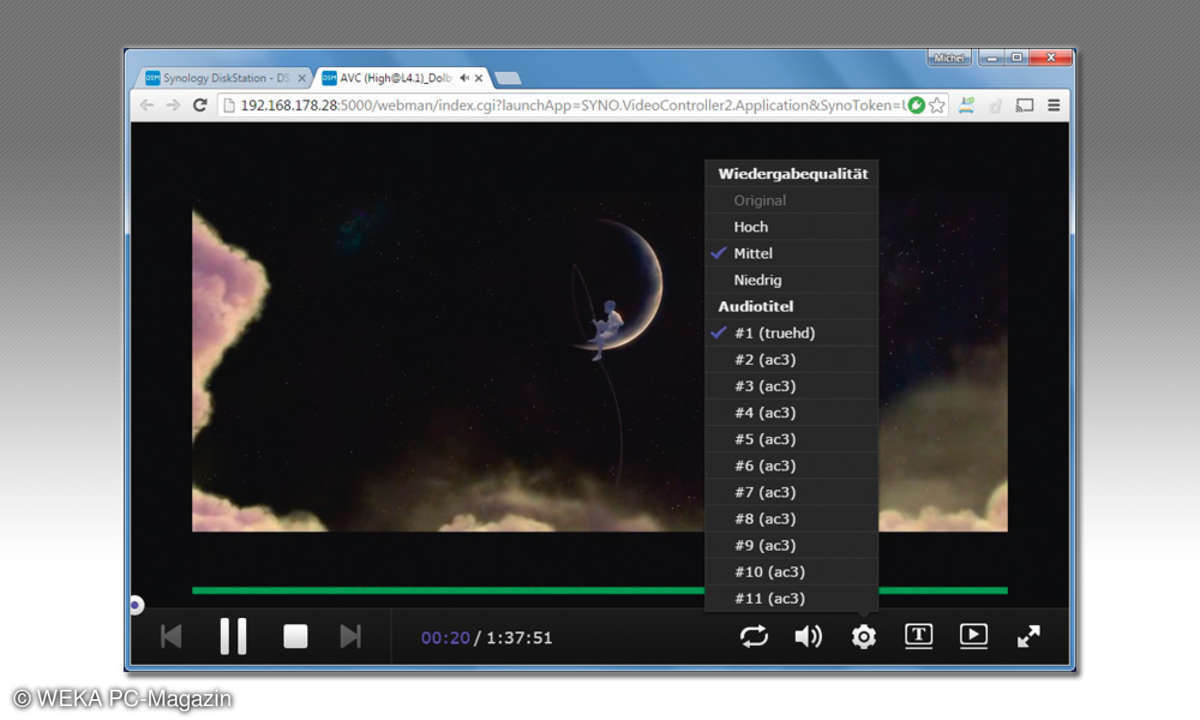This screenshot has width=1200, height=720.
Task: Select Original playback quality
Action: tap(792, 200)
